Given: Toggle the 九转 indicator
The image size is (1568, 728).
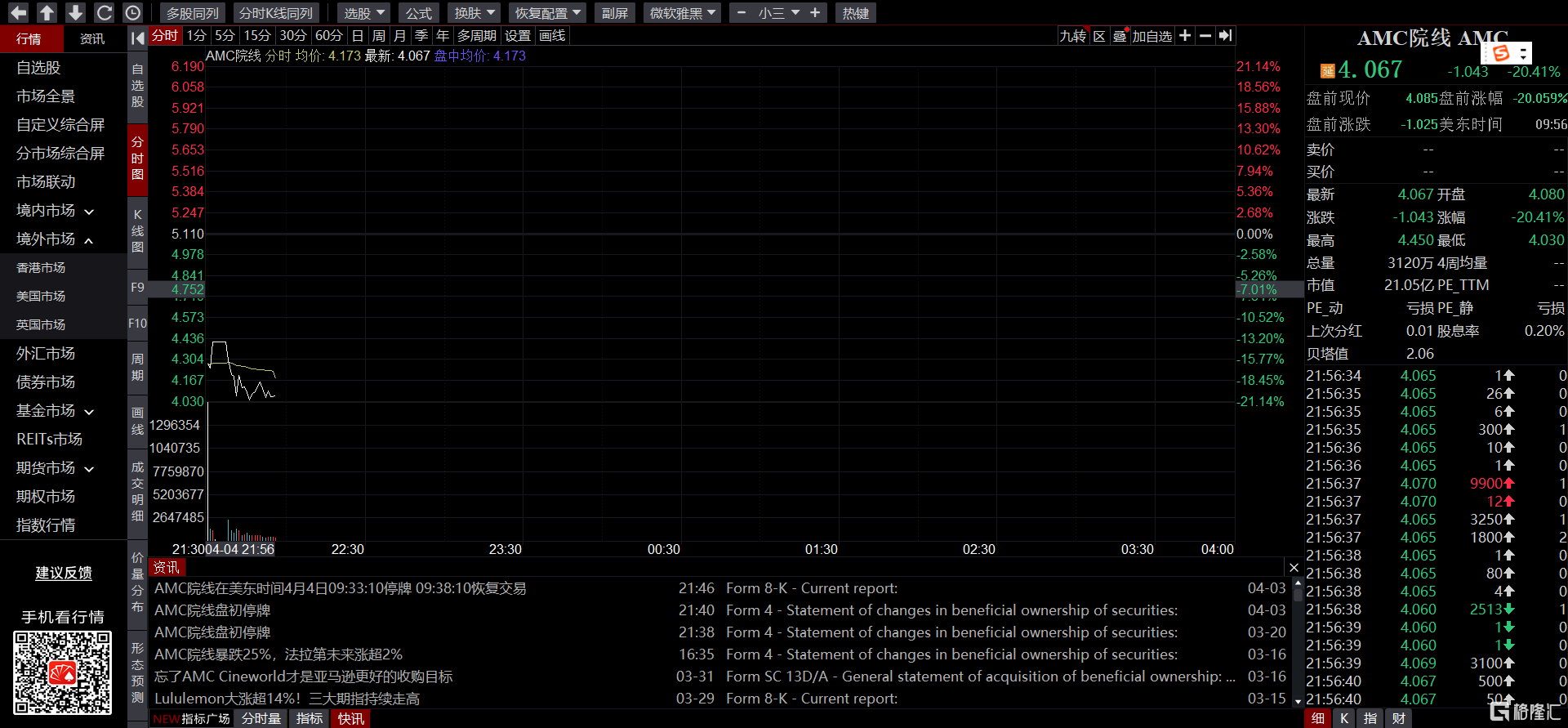Looking at the screenshot, I should 1072,36.
